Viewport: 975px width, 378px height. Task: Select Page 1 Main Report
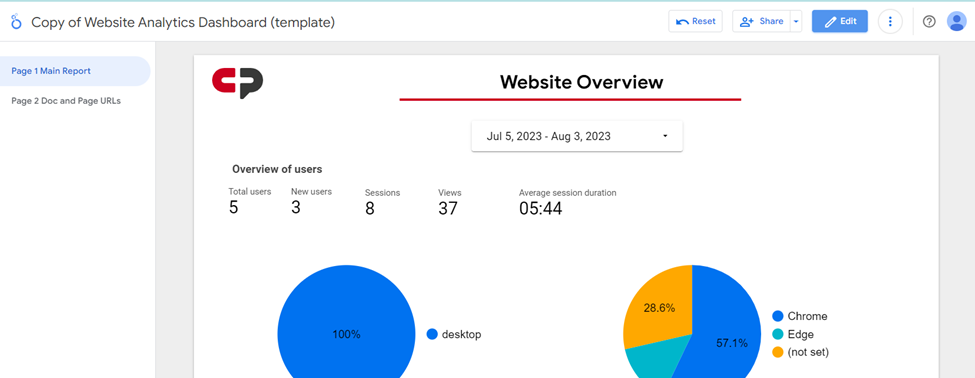coord(75,71)
